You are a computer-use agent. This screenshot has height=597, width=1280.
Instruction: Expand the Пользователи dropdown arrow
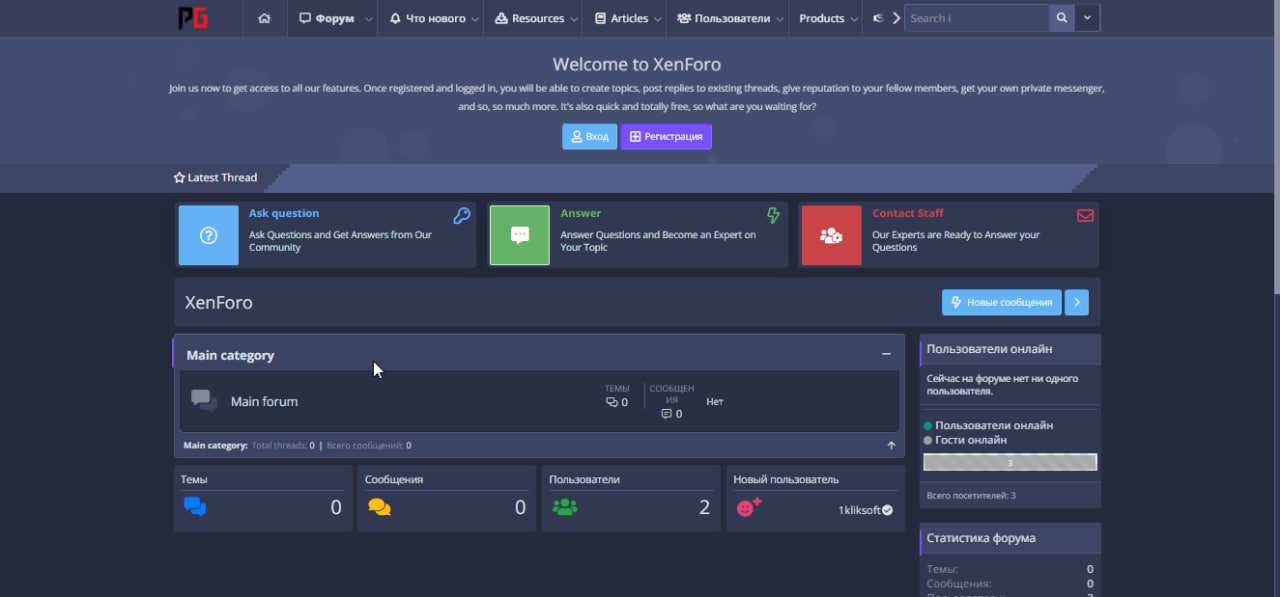(x=779, y=19)
